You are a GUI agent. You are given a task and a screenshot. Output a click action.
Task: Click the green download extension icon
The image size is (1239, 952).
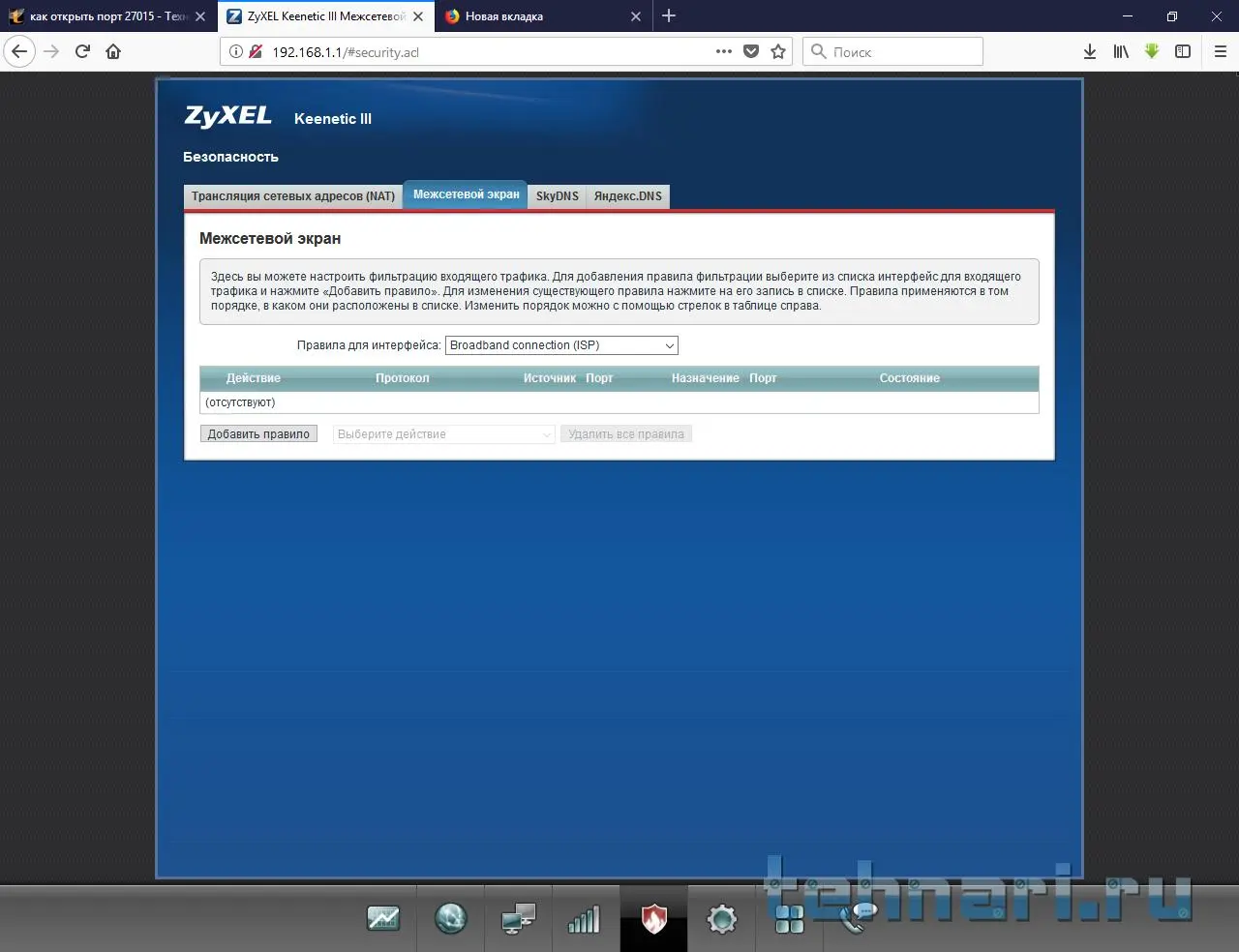1152,51
